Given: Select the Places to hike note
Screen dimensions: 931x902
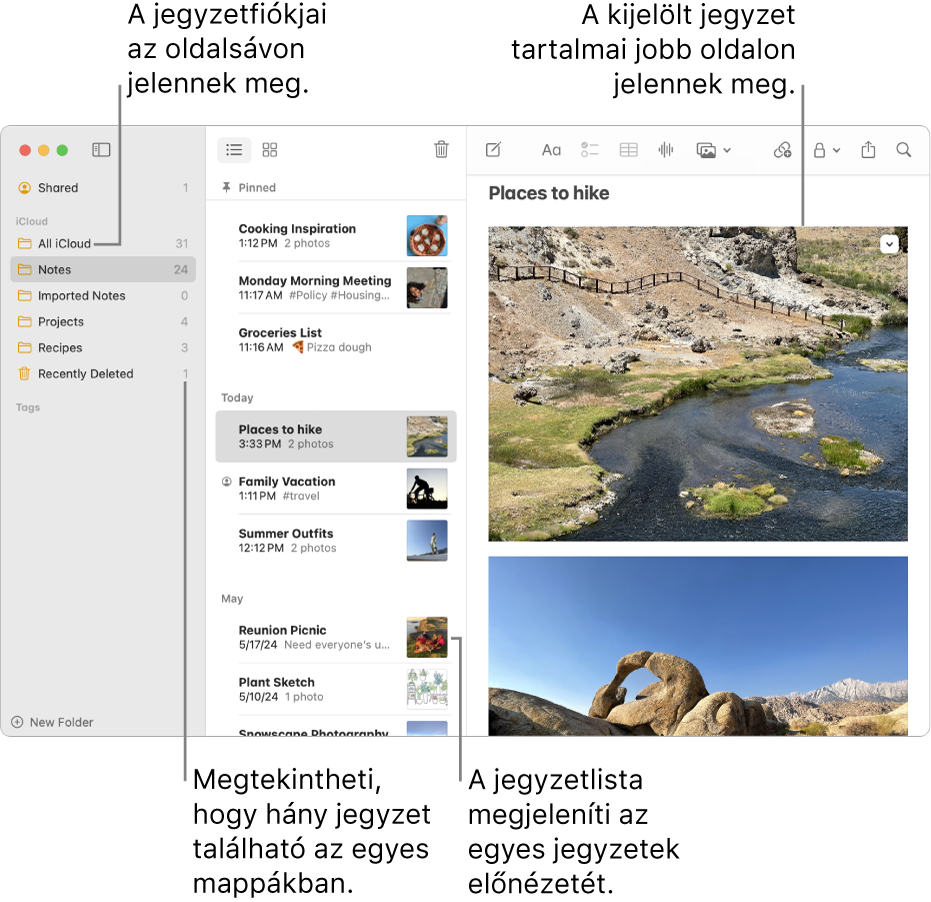Looking at the screenshot, I should (x=336, y=436).
